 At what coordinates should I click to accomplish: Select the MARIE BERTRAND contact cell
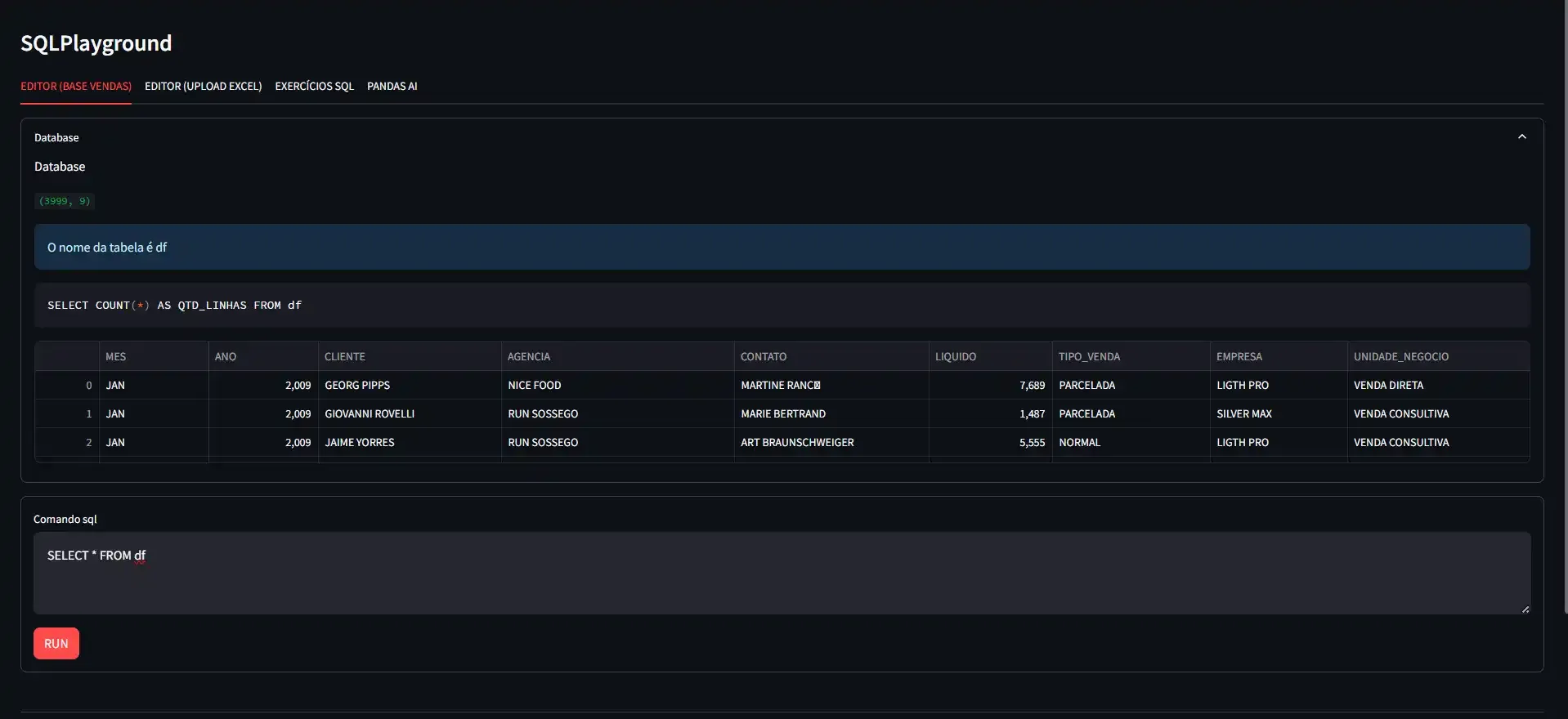click(831, 413)
